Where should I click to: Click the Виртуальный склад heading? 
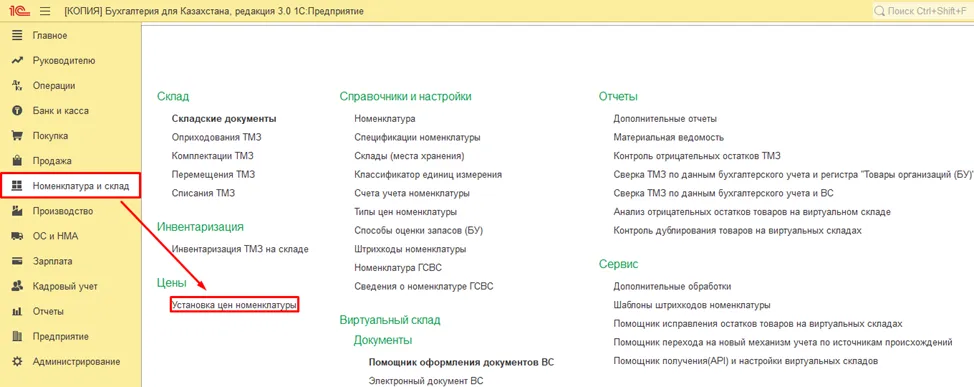[x=390, y=321]
